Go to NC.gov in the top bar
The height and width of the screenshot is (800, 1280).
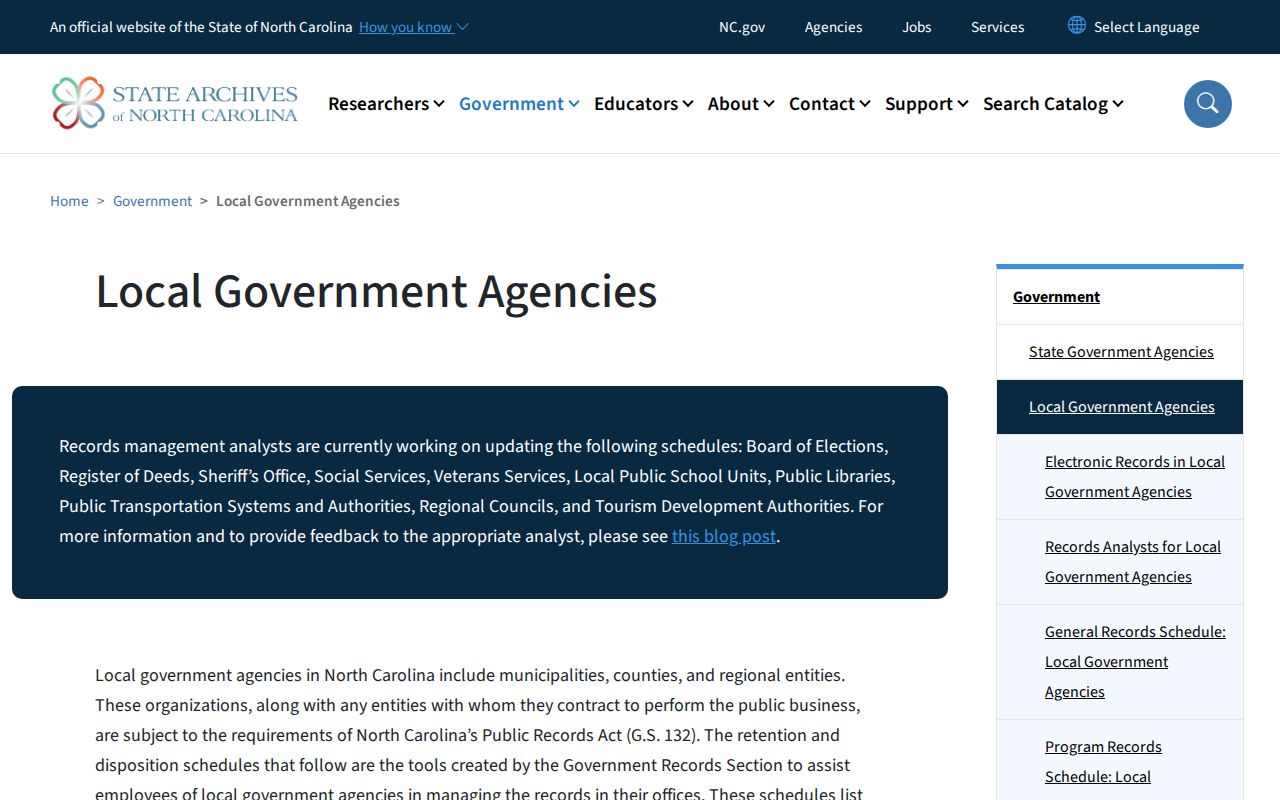742,27
